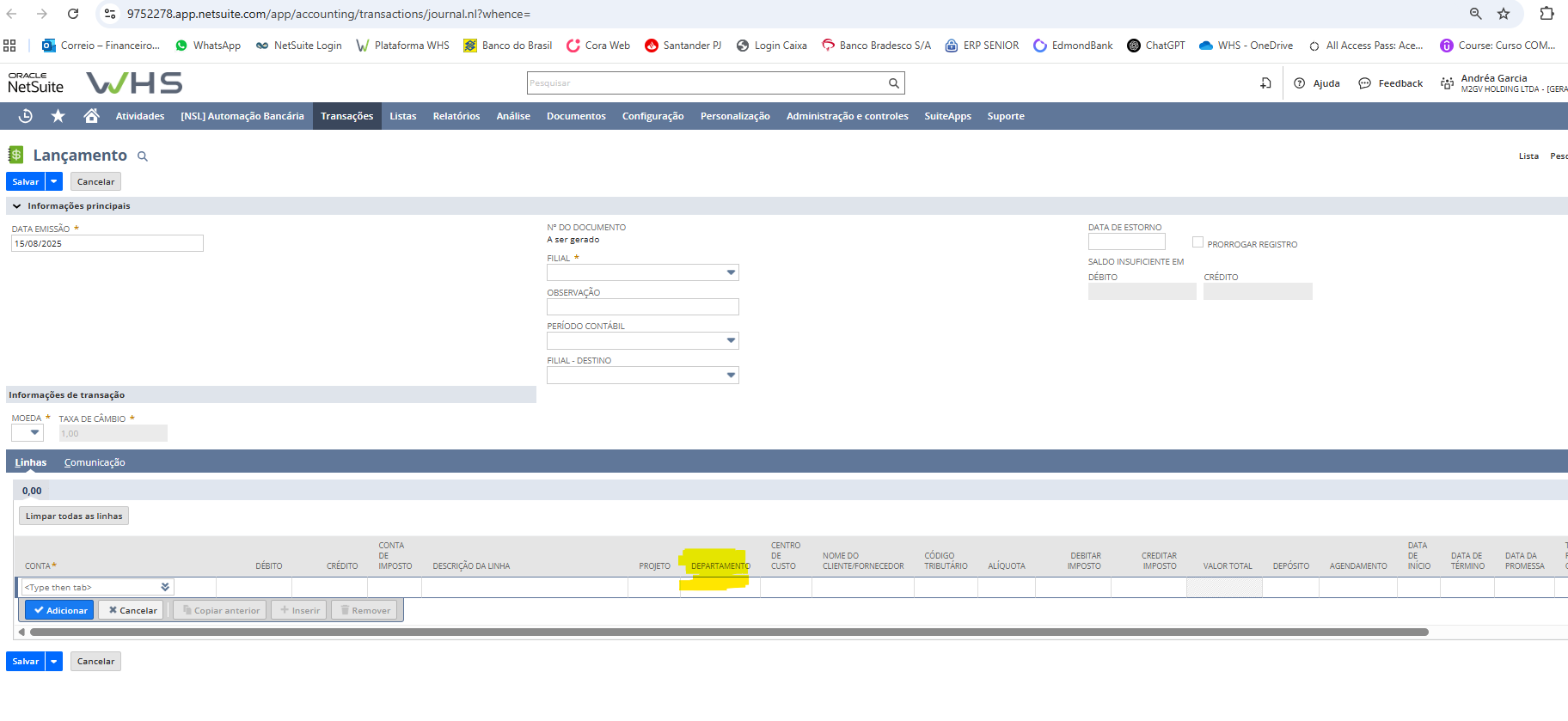This screenshot has width=1568, height=721.
Task: Collapse the Informações principais section
Action: [x=16, y=206]
